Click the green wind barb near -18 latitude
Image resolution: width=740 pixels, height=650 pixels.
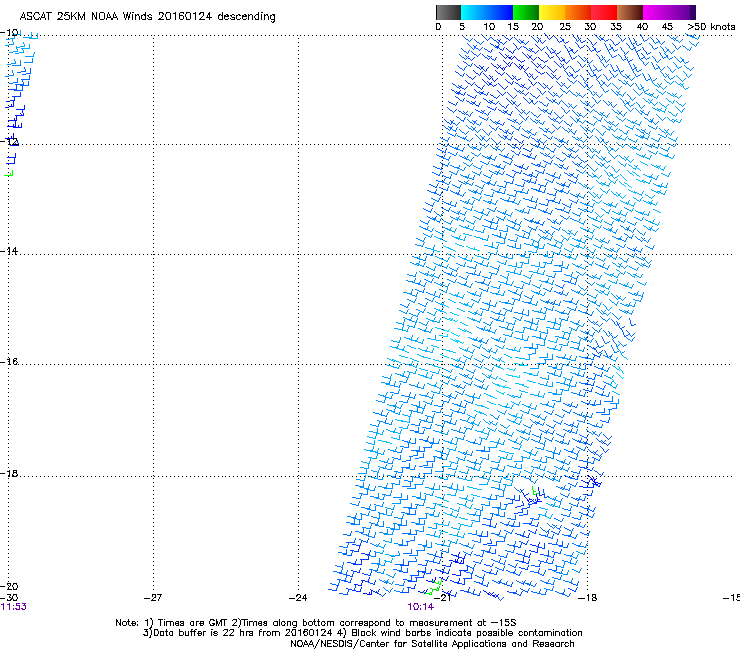click(535, 491)
